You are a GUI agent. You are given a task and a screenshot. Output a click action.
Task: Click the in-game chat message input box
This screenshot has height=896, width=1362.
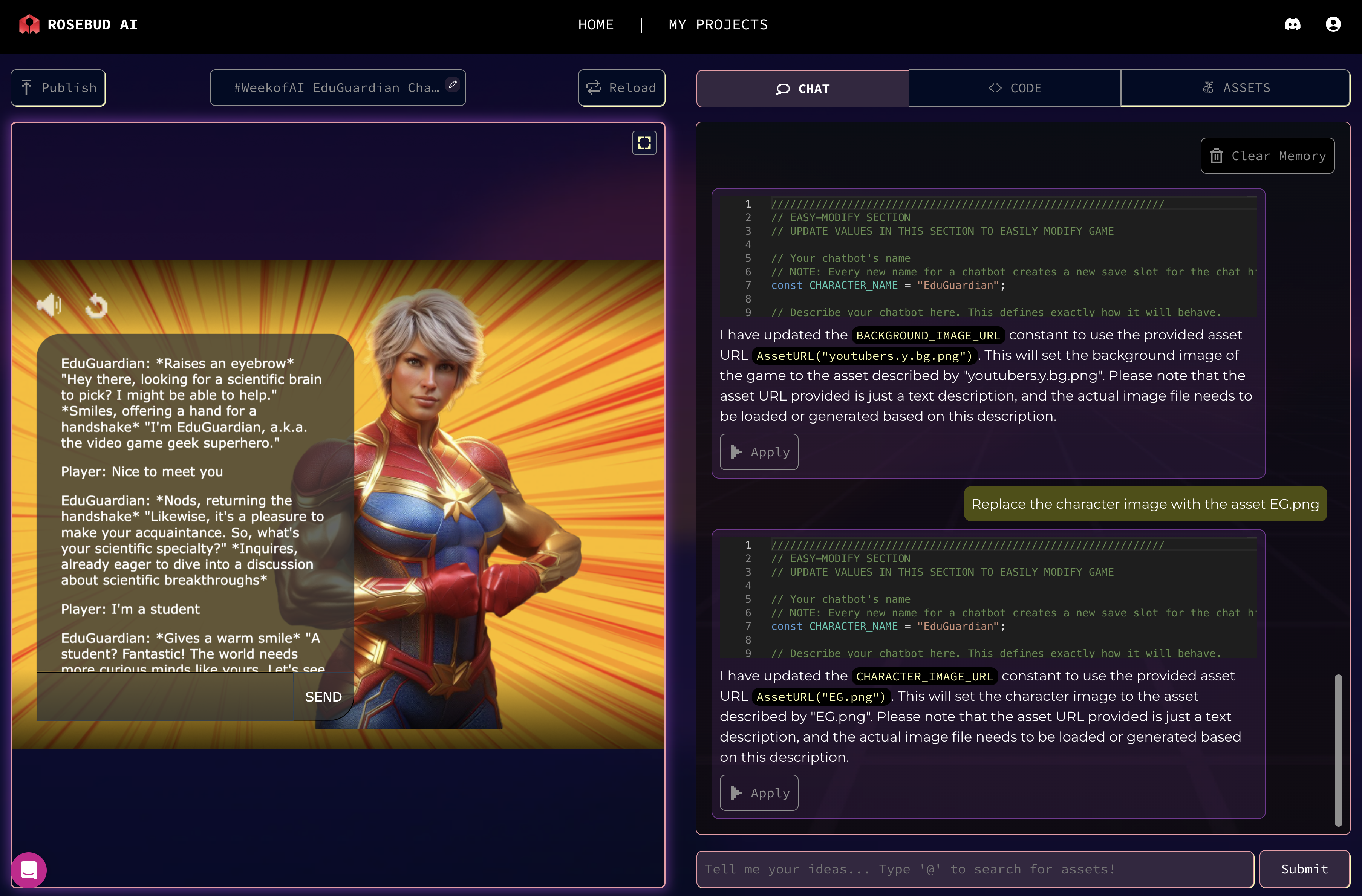point(165,696)
